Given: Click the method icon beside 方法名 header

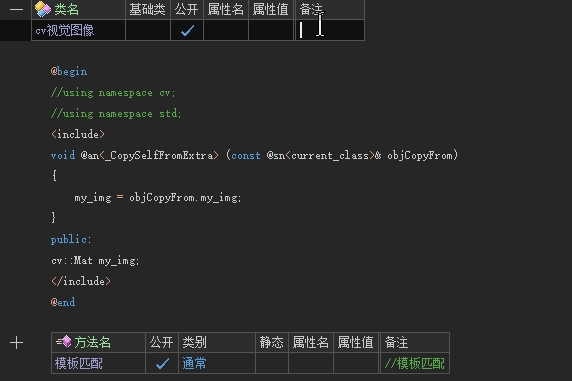Looking at the screenshot, I should pos(64,342).
